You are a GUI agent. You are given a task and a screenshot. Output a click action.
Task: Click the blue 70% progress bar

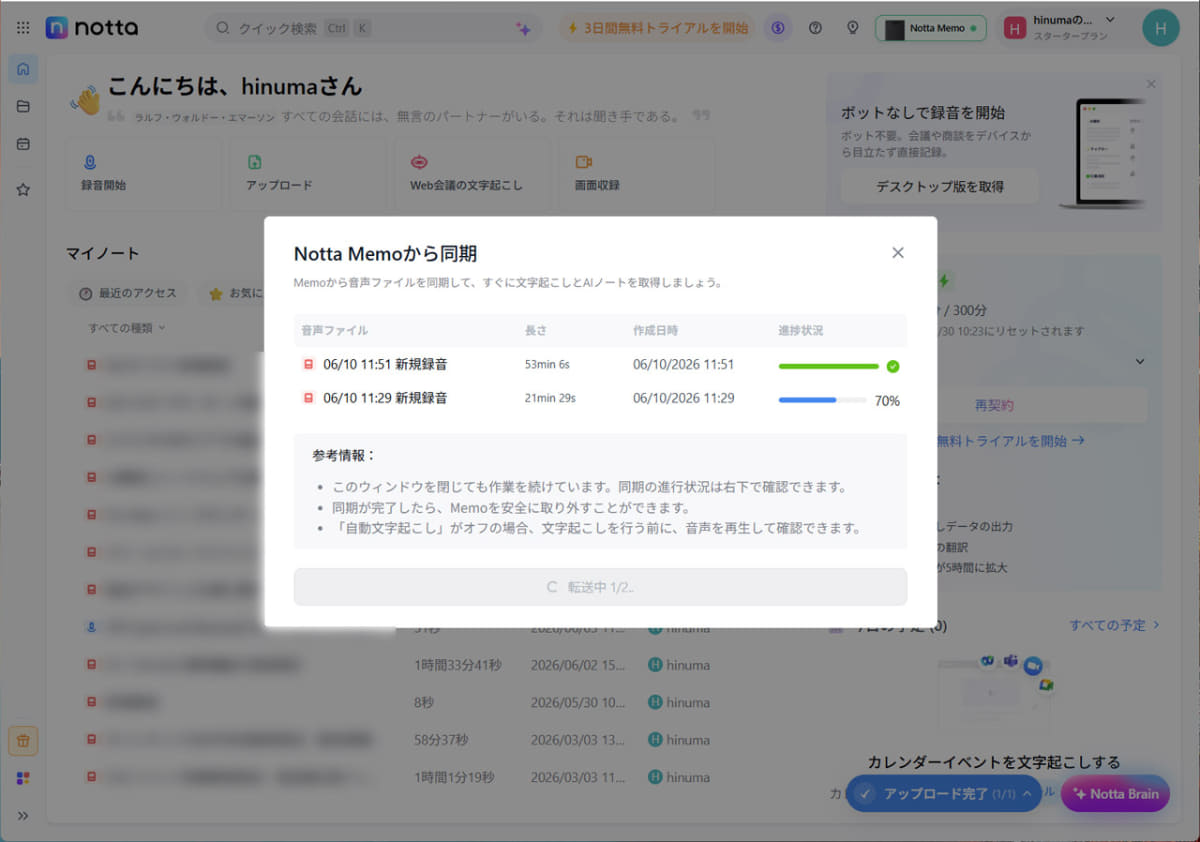tap(823, 400)
